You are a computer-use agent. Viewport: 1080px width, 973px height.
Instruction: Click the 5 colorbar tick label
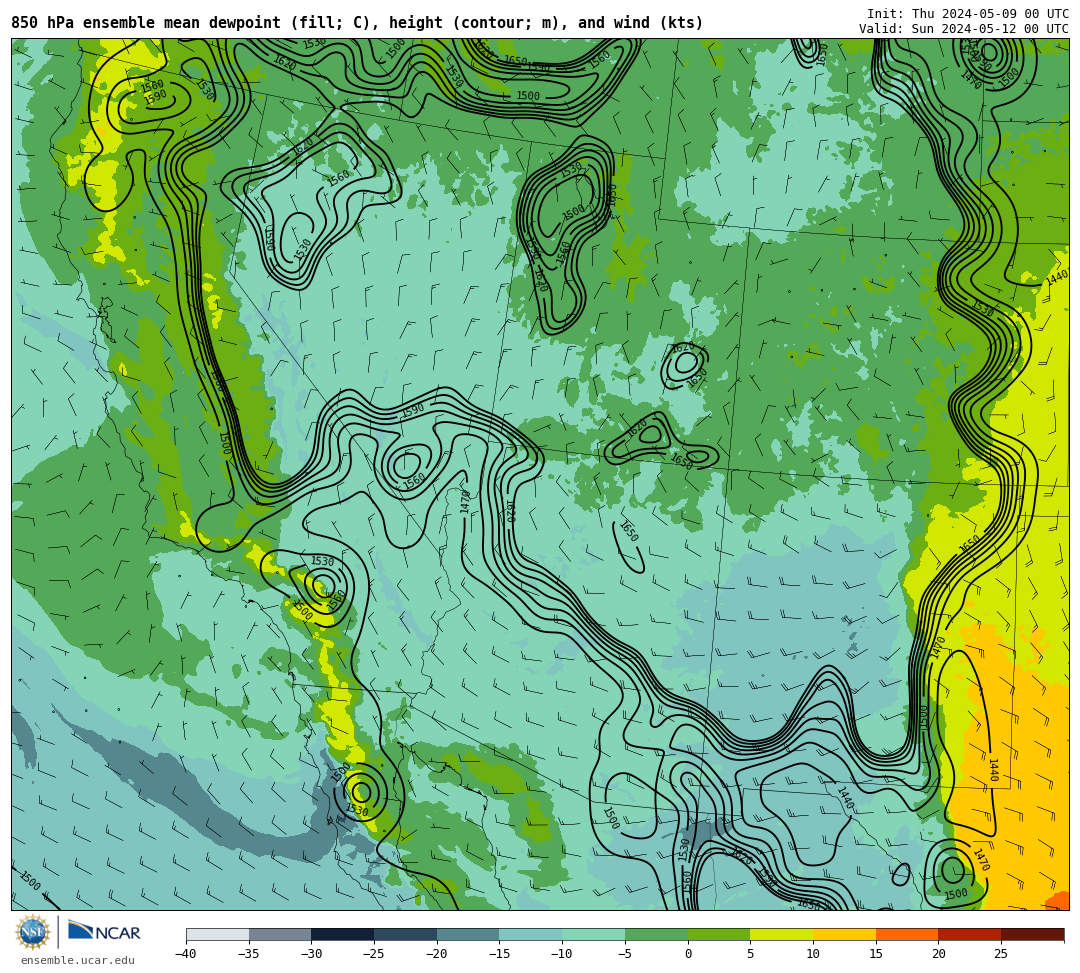(x=751, y=954)
